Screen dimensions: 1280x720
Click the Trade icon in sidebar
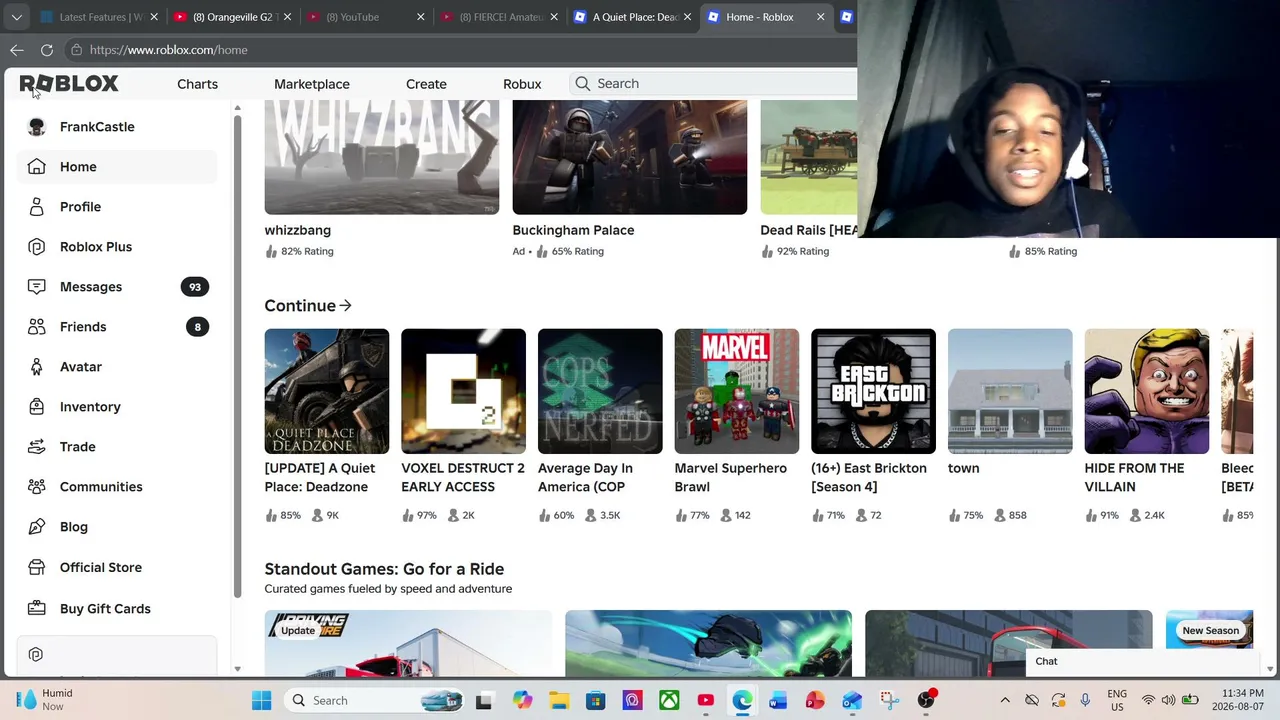click(x=37, y=447)
